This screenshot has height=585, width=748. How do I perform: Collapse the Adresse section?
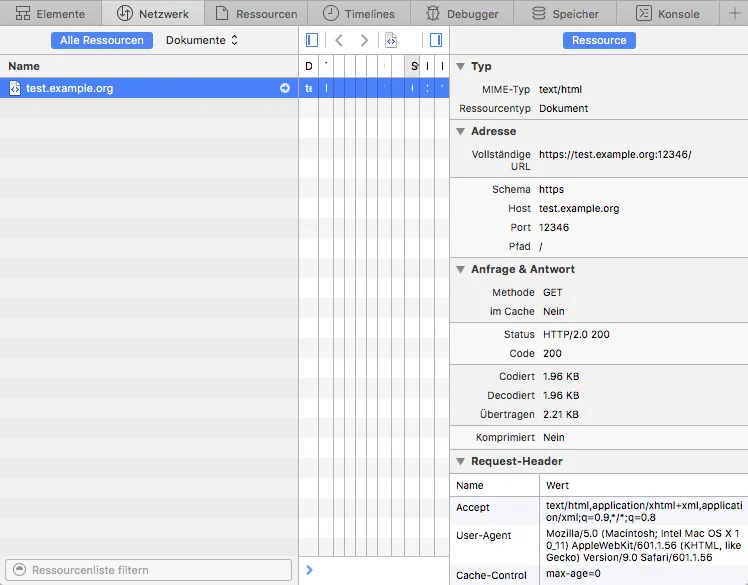pos(460,131)
